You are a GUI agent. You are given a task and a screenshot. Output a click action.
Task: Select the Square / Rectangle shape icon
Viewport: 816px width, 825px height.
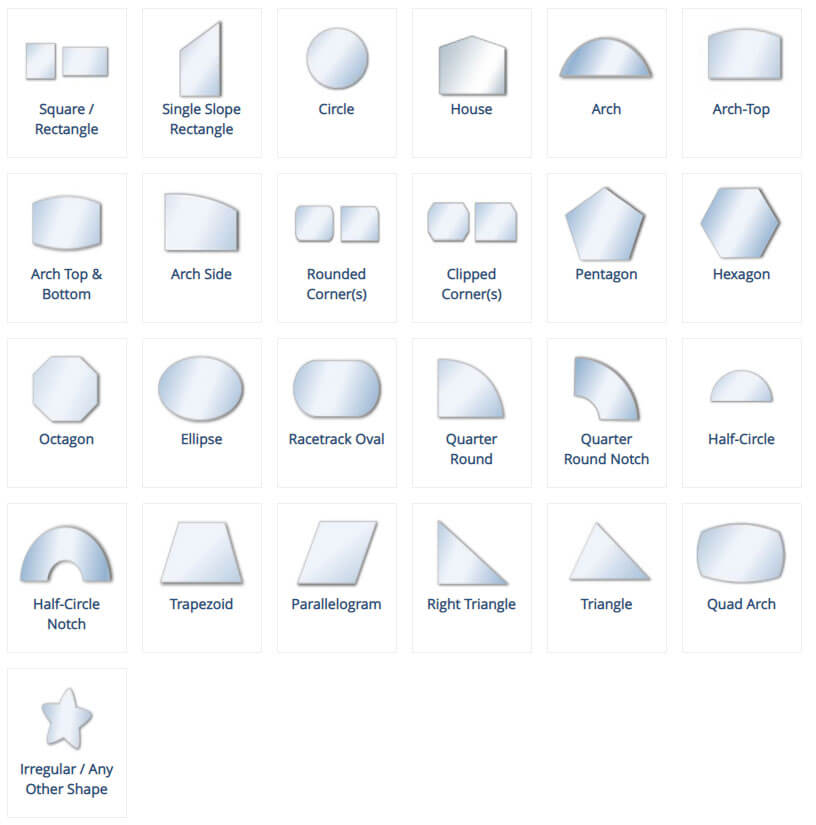point(67,62)
